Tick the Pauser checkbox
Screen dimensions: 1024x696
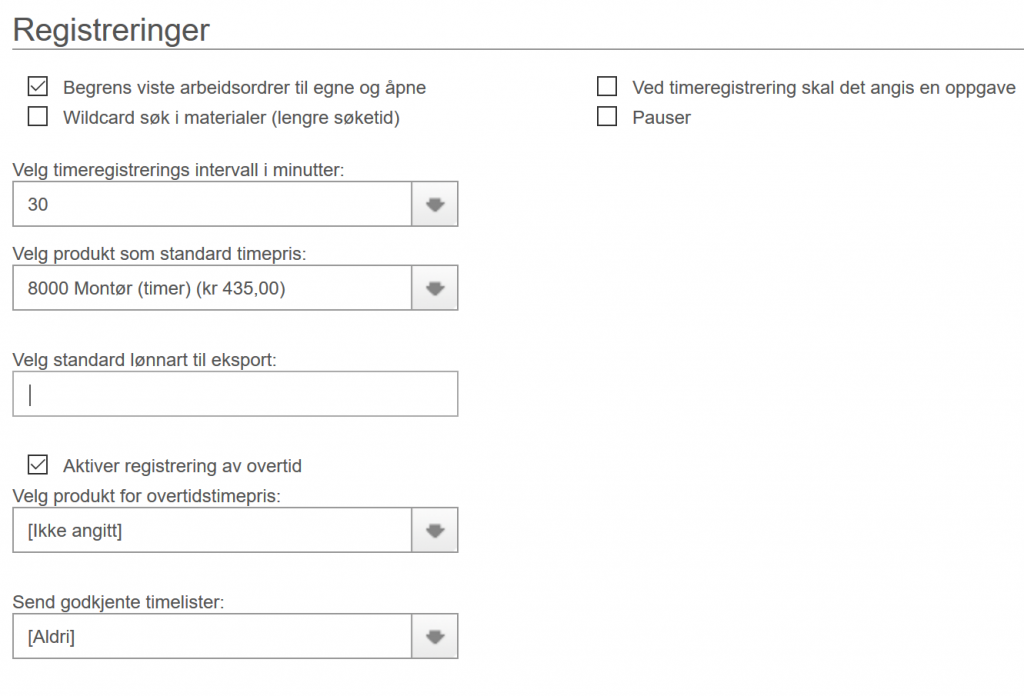[607, 117]
